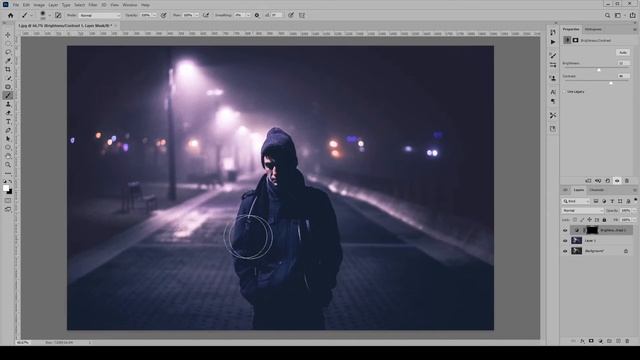Hide Layer 1 visibility eye

pos(565,241)
